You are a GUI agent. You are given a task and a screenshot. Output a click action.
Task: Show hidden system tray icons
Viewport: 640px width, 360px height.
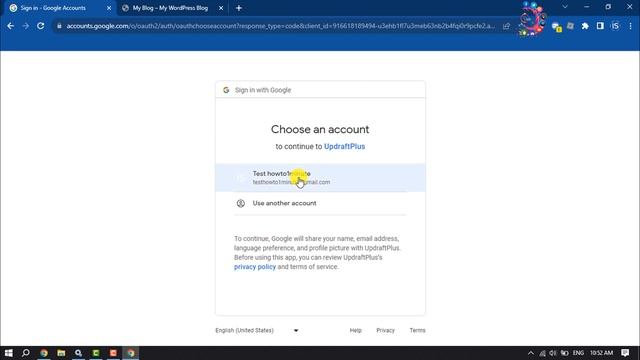[531, 353]
